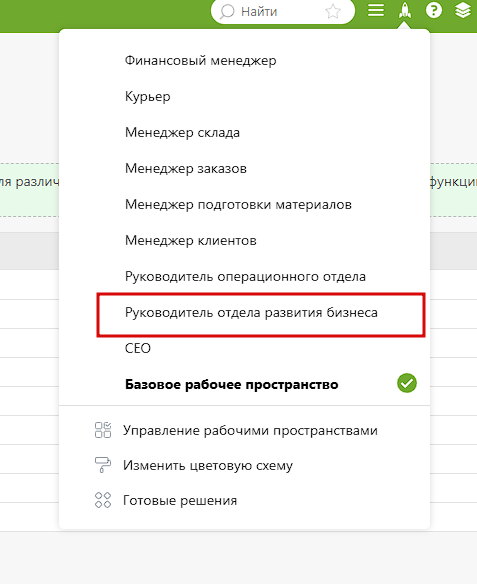Select Базовое рабочее пространство entry
Viewport: 477px width, 584px height.
pyautogui.click(x=231, y=384)
